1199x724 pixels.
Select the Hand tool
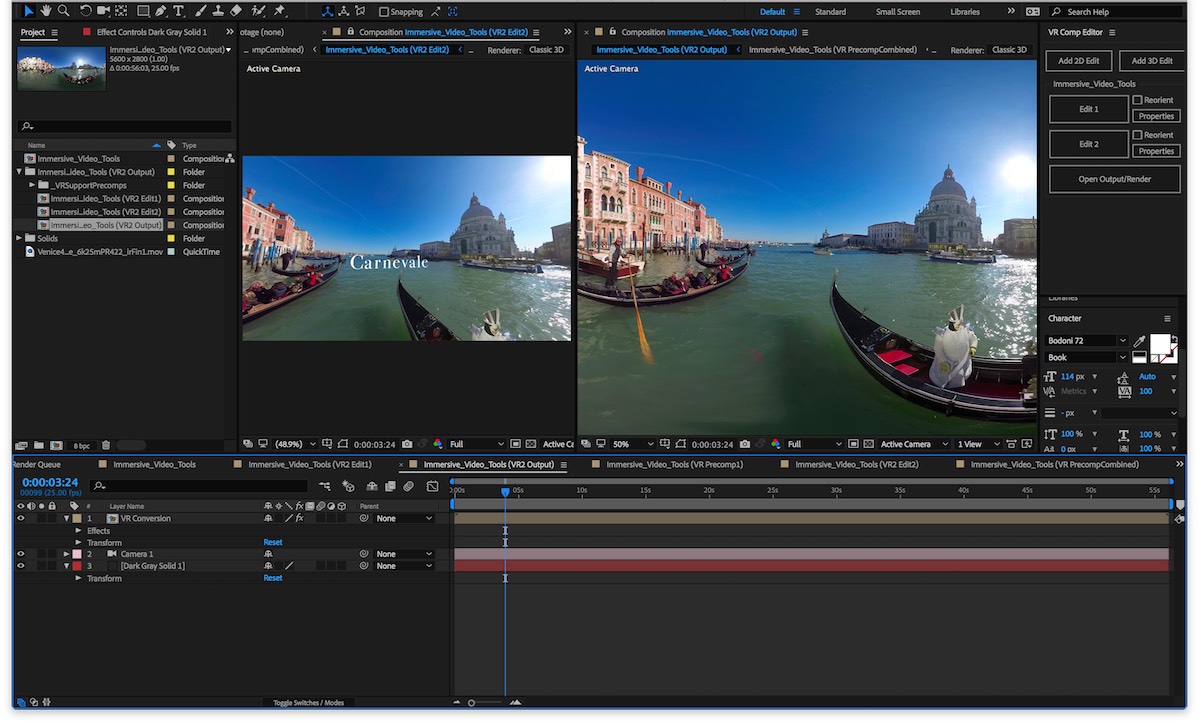pos(46,11)
